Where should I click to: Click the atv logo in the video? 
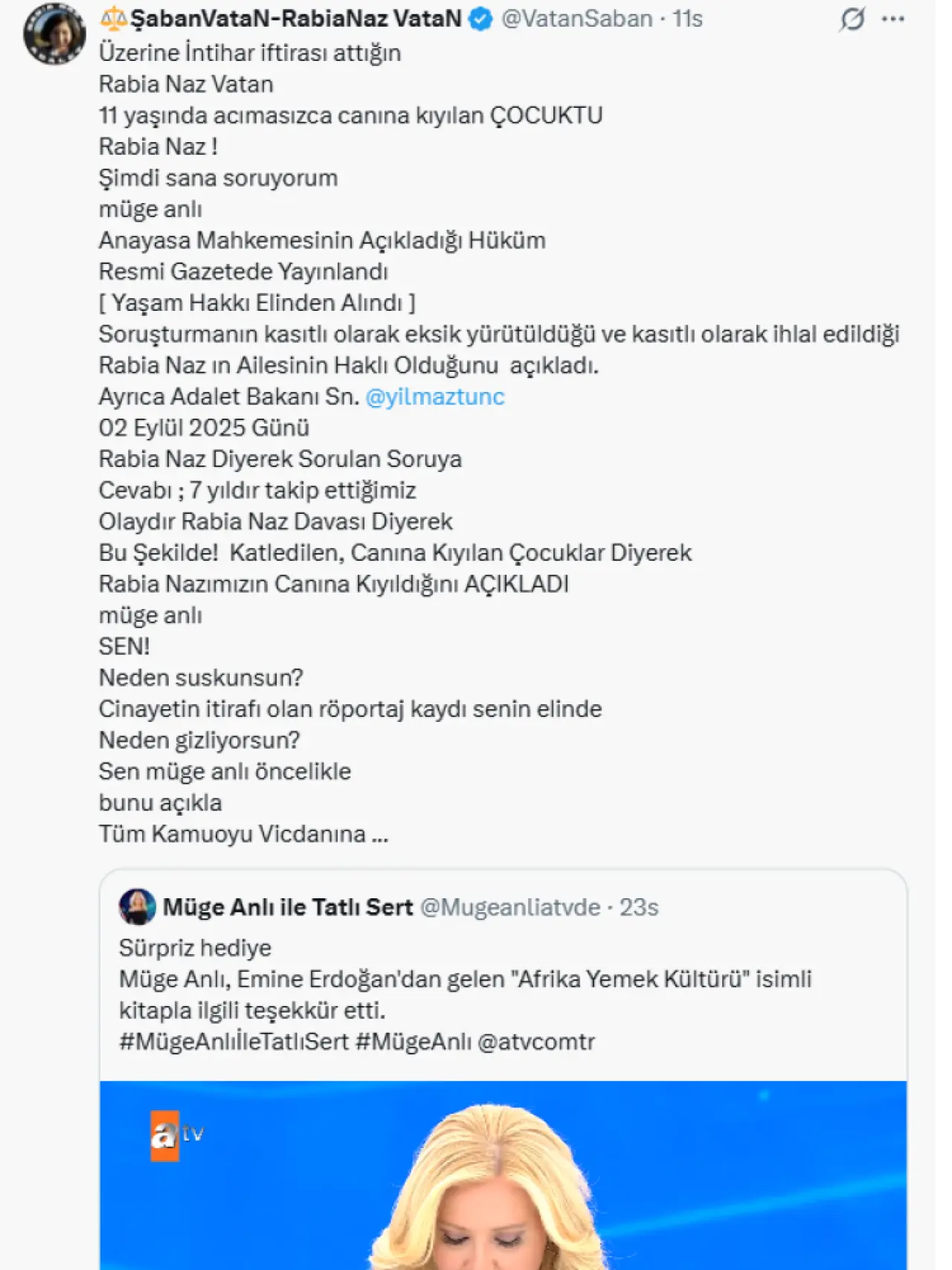coord(176,1135)
